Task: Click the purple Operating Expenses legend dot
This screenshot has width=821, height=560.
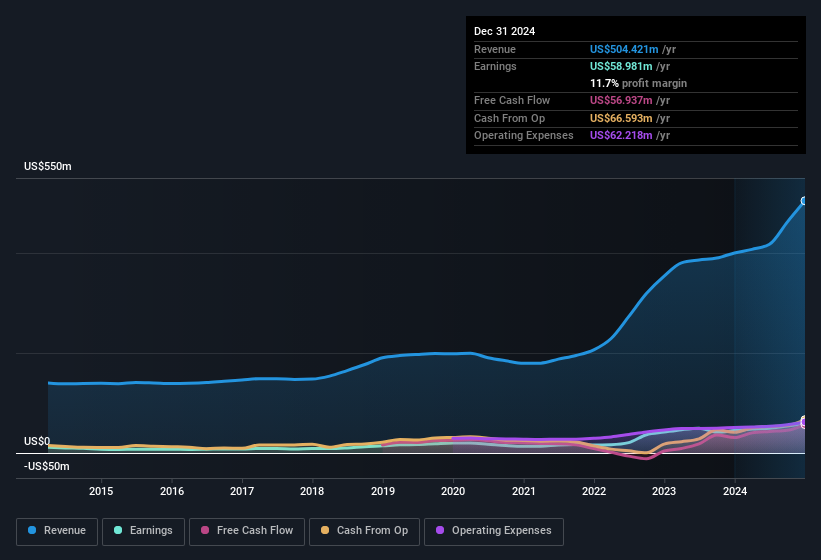Action: (x=440, y=530)
